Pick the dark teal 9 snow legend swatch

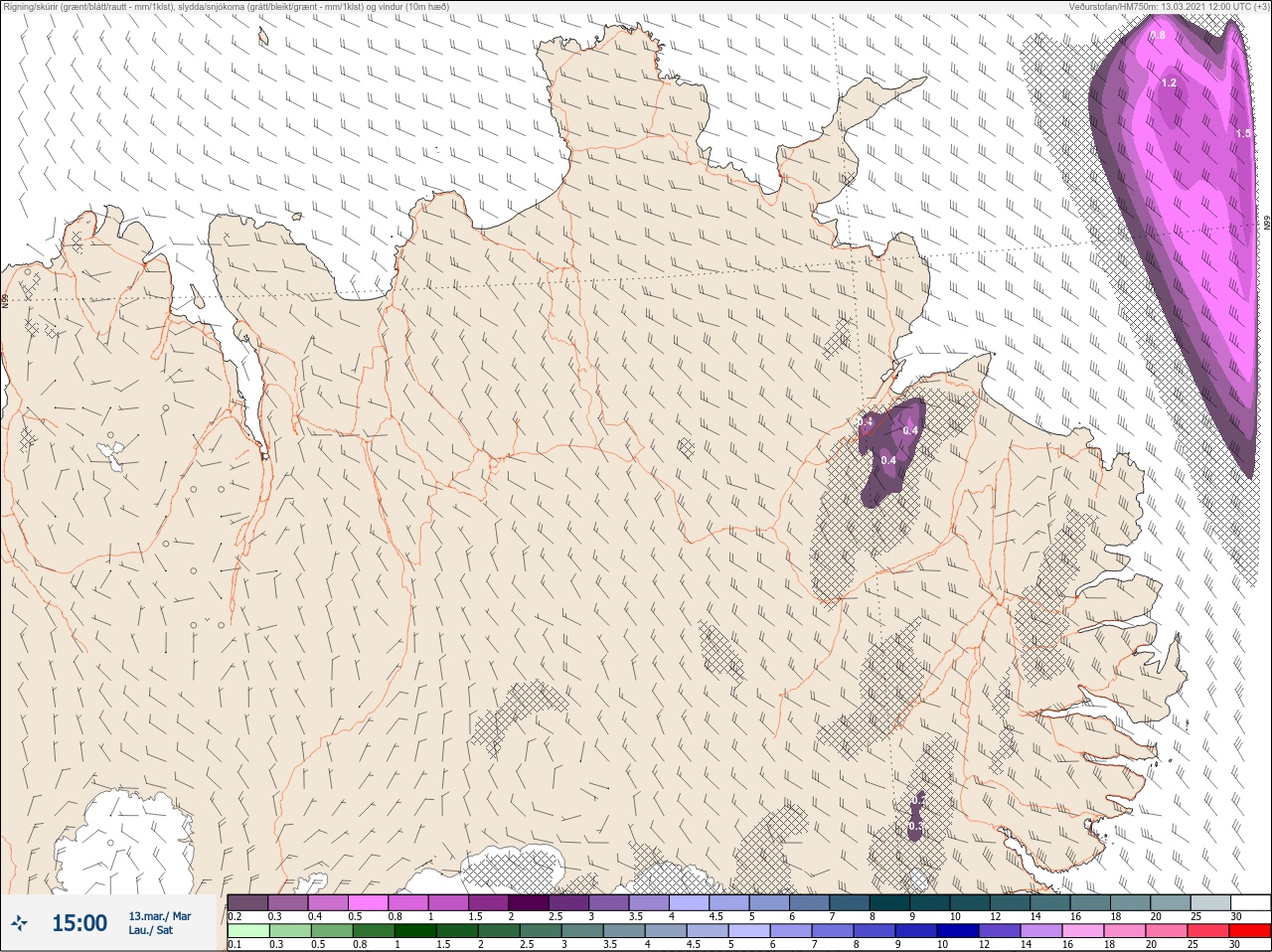tap(929, 902)
